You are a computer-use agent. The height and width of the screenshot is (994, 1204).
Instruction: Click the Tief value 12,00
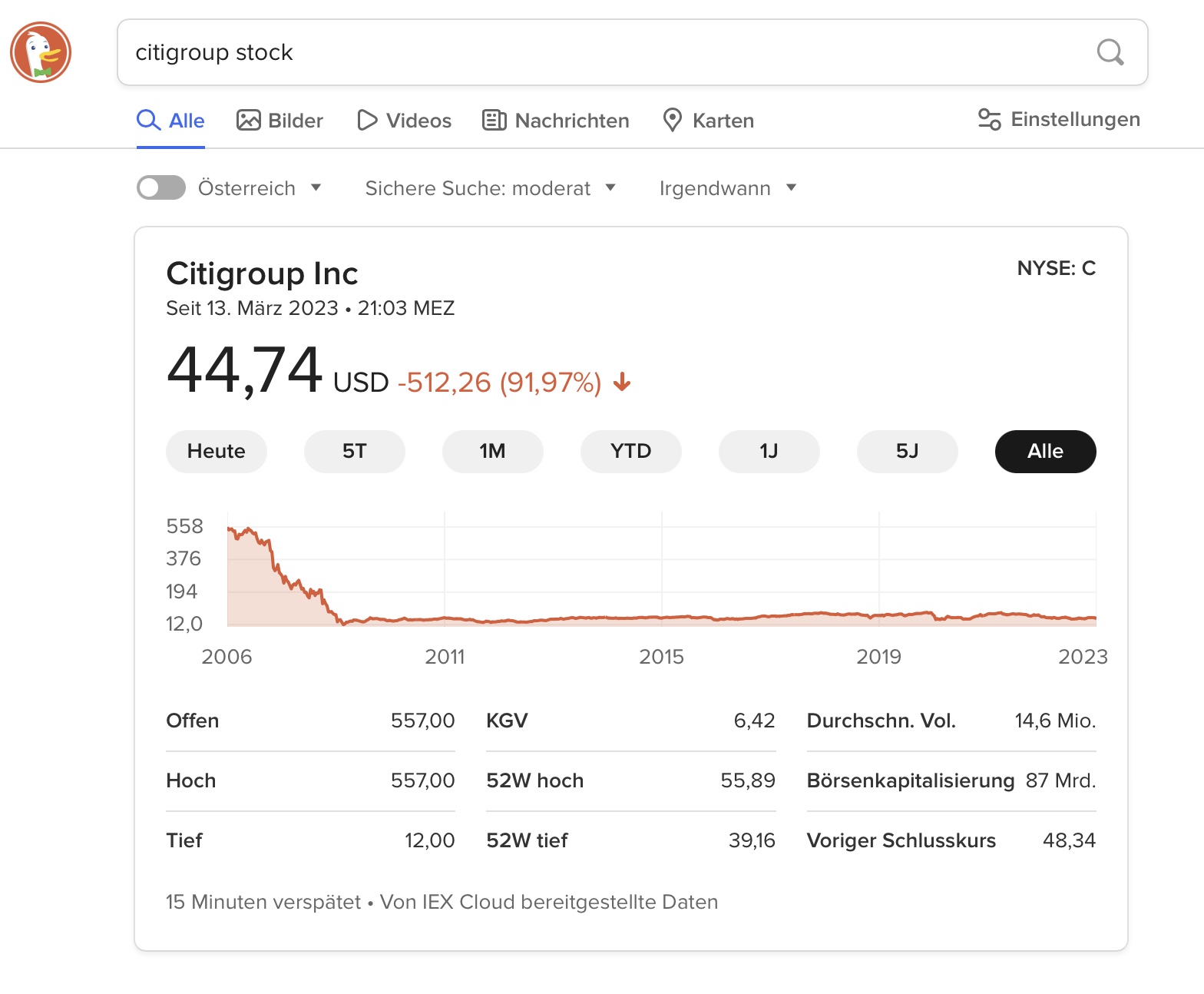430,840
